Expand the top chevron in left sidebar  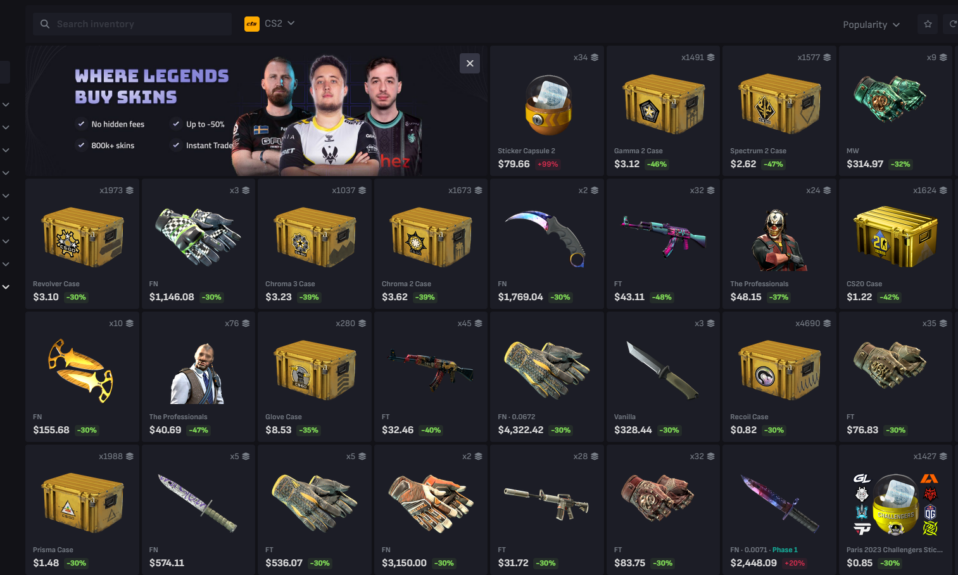[x=5, y=104]
